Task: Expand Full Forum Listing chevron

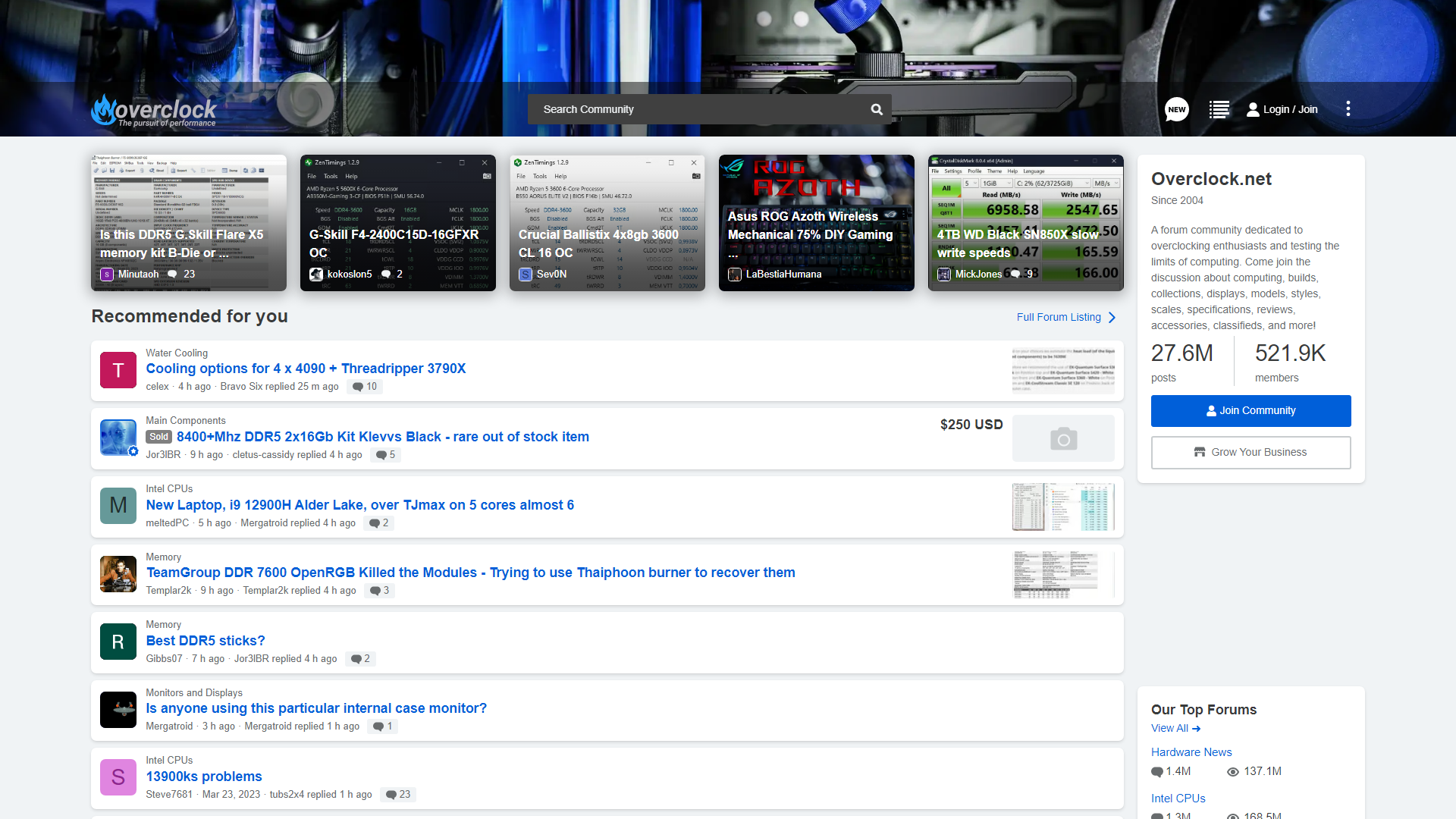Action: pos(1112,317)
